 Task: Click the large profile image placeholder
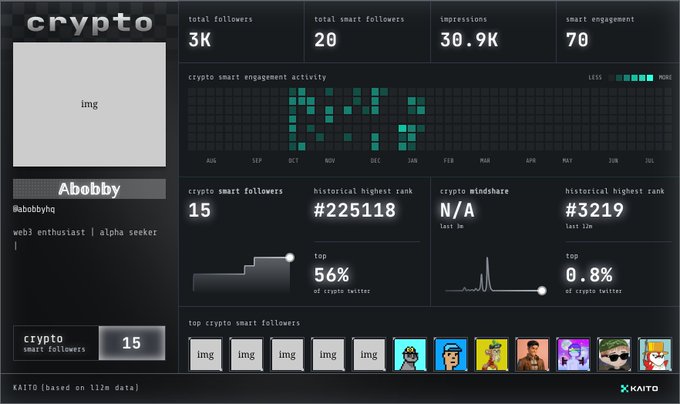click(89, 104)
